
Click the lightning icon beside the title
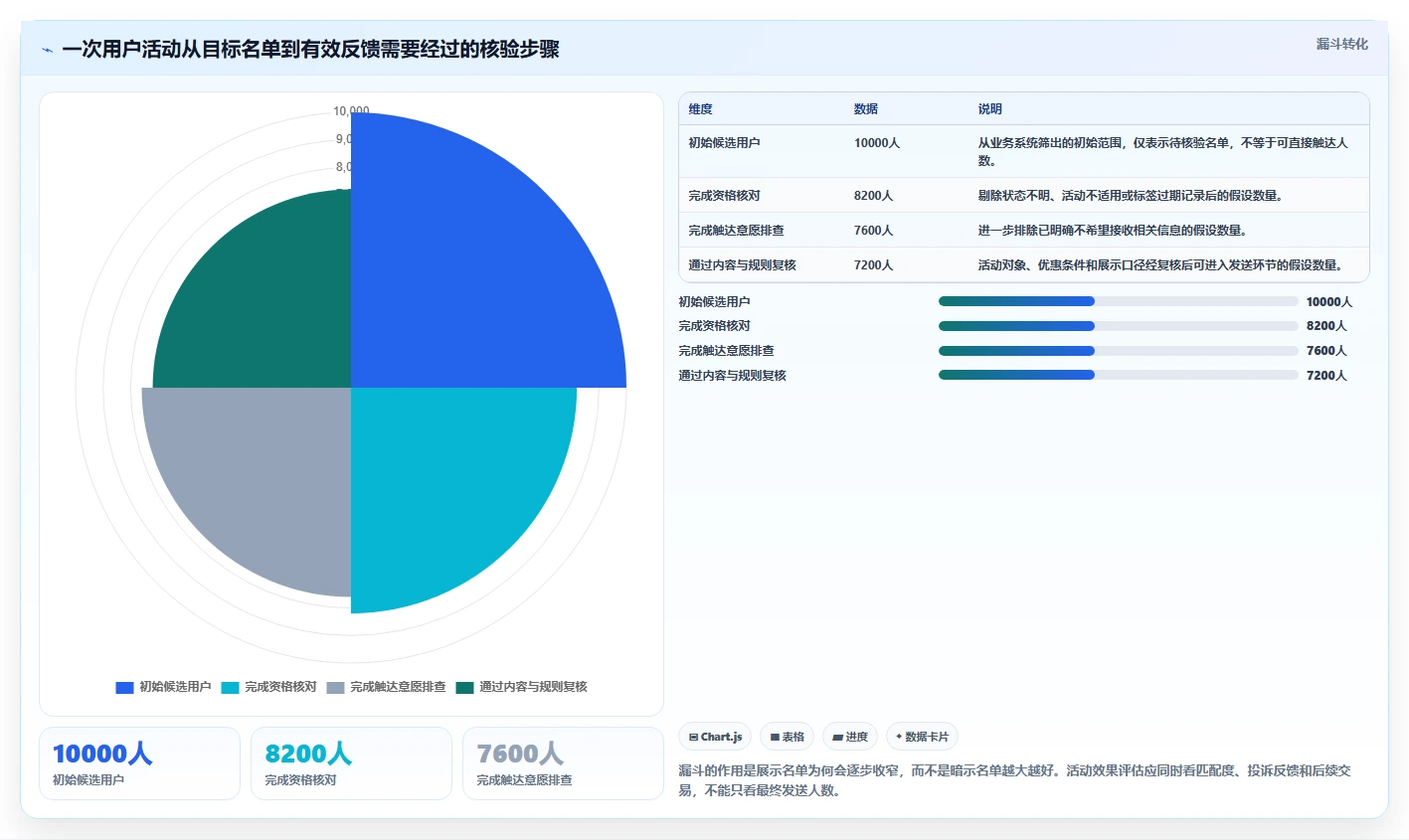[47, 50]
